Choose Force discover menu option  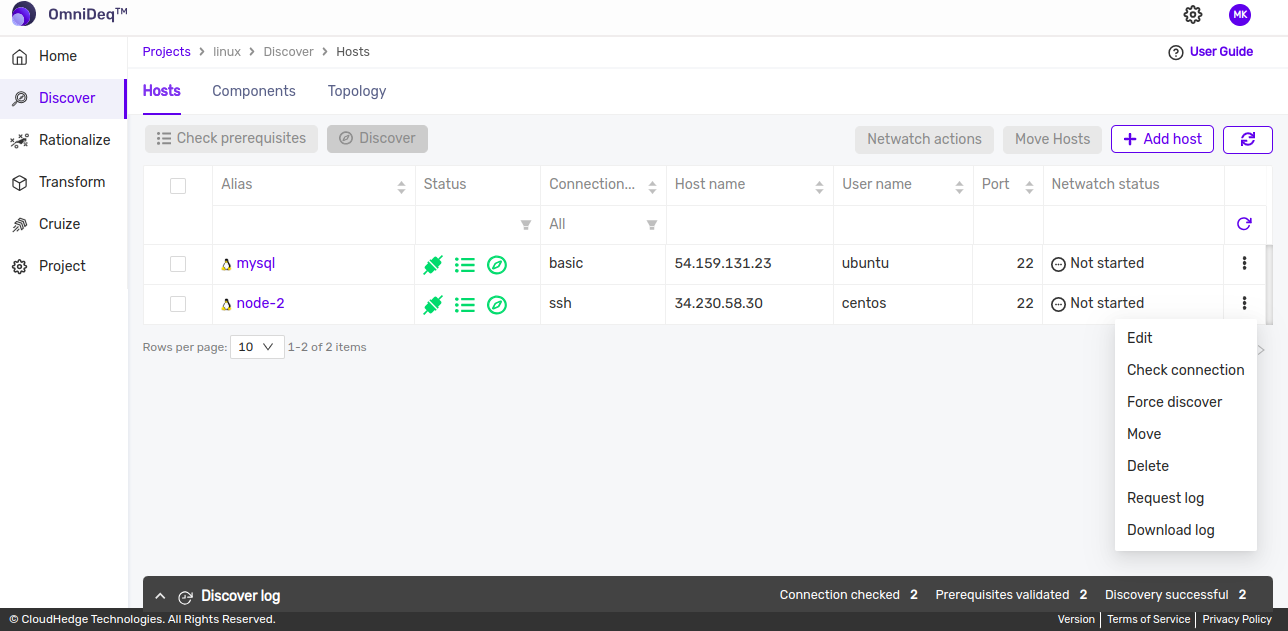1186,402
